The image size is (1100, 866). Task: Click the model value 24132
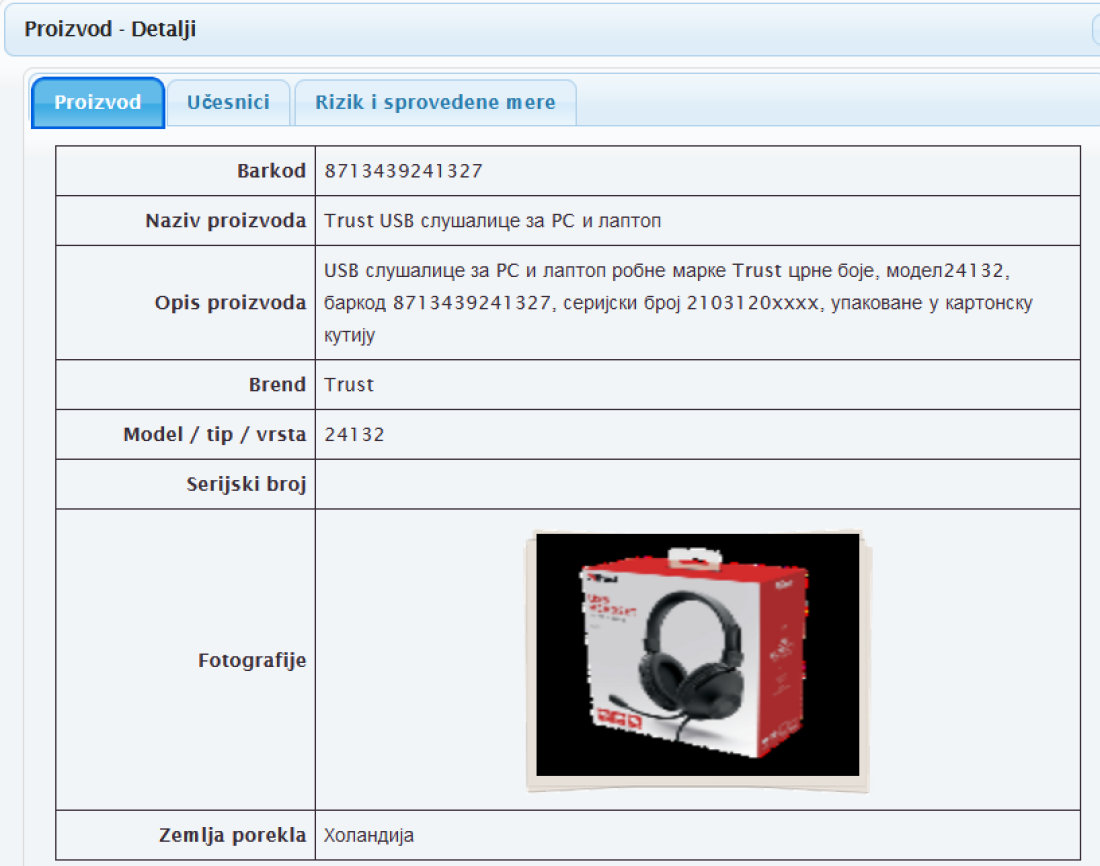(x=354, y=435)
